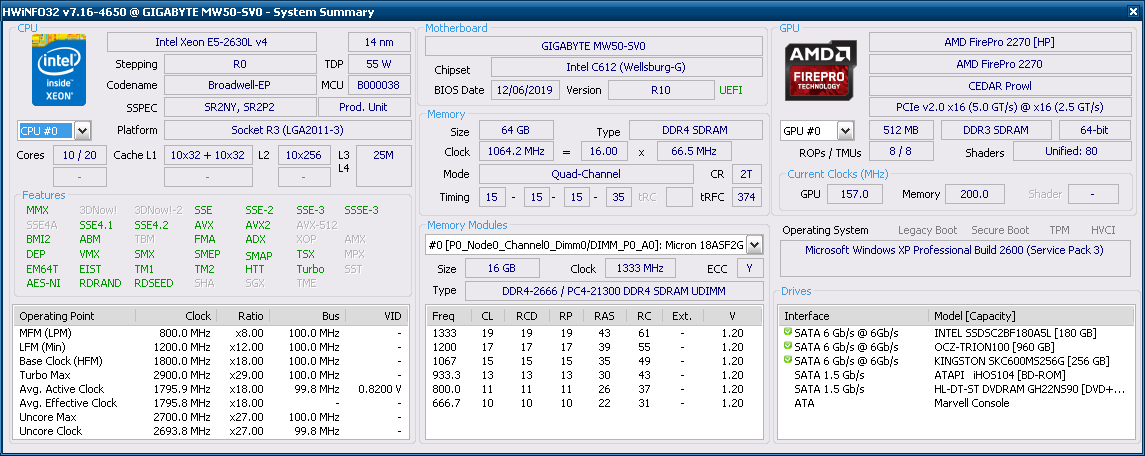Expand the memory module selection dropdown
1145x456 pixels.
click(754, 245)
